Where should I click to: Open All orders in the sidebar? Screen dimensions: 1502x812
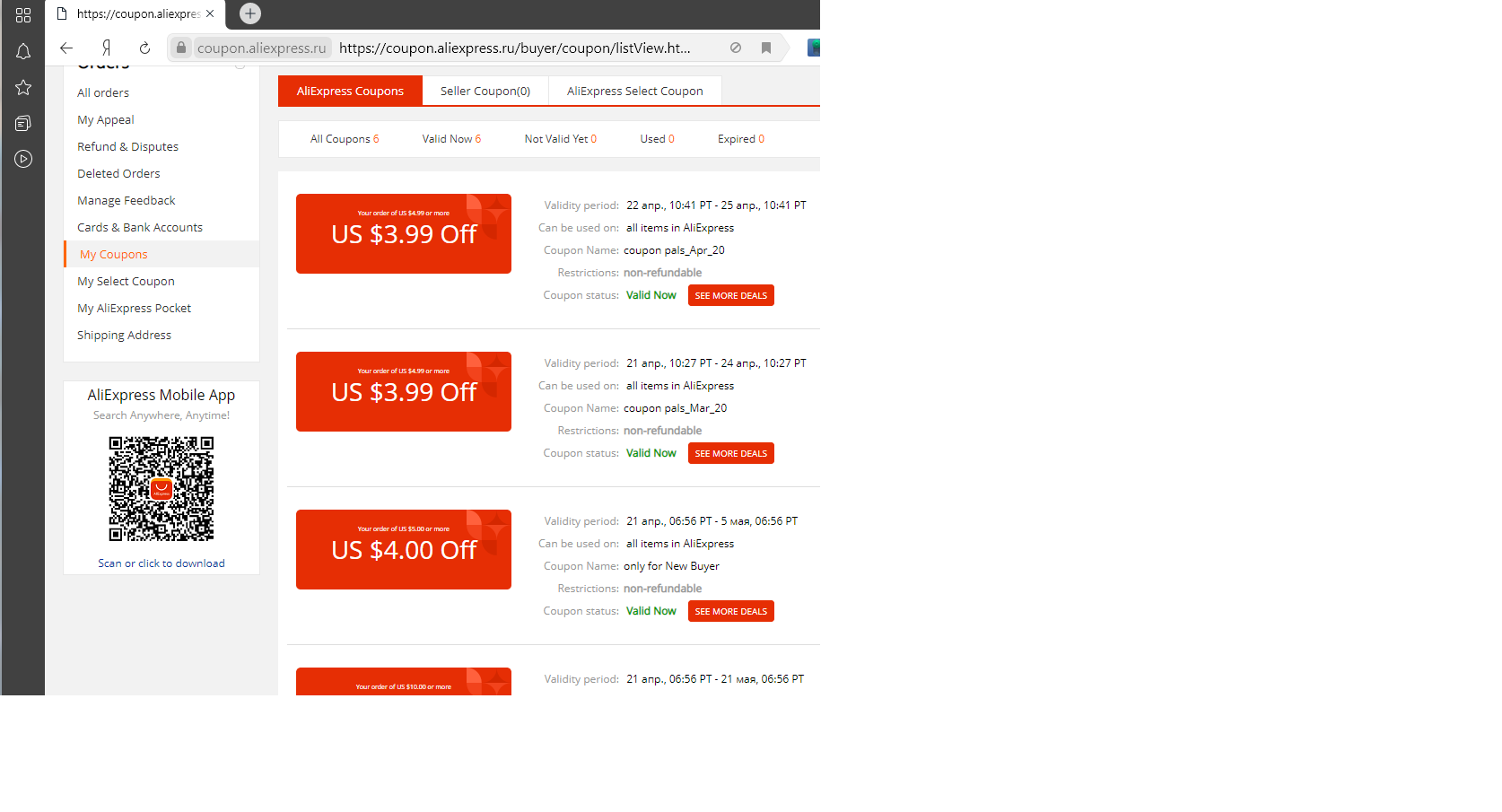point(103,92)
